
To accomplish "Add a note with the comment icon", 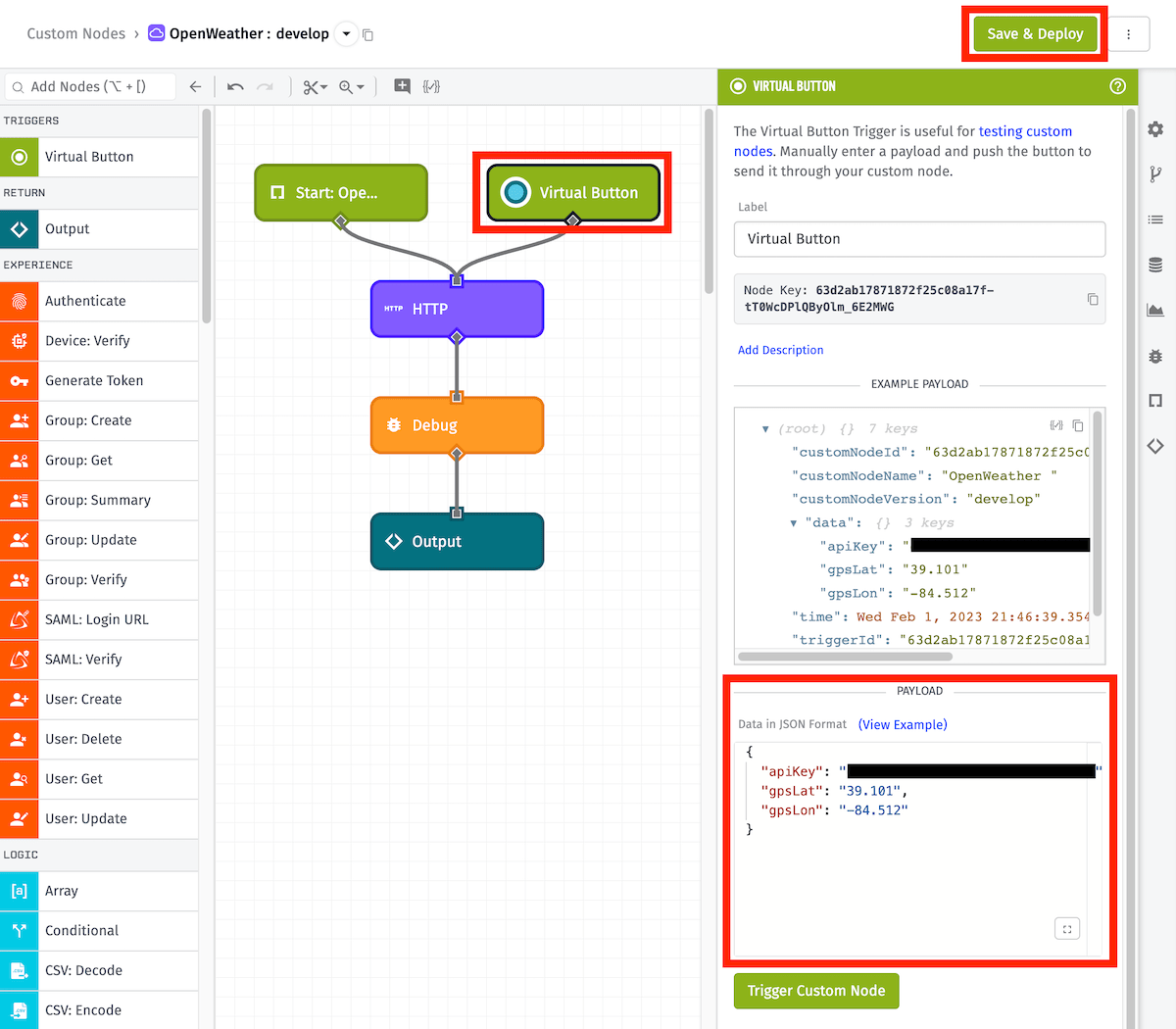I will (402, 86).
